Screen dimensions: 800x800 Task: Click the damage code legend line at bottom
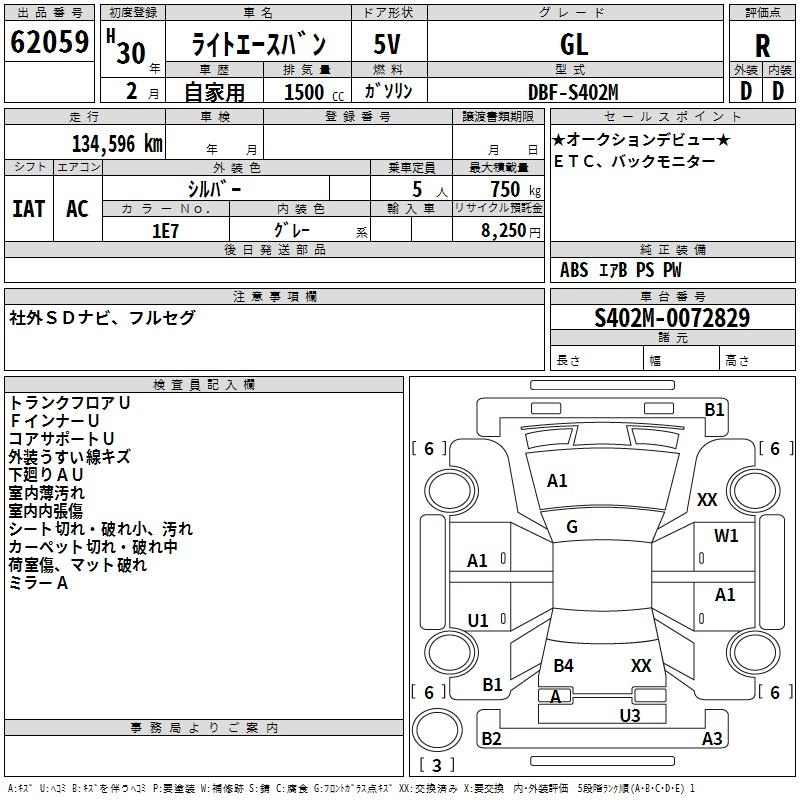[x=351, y=789]
